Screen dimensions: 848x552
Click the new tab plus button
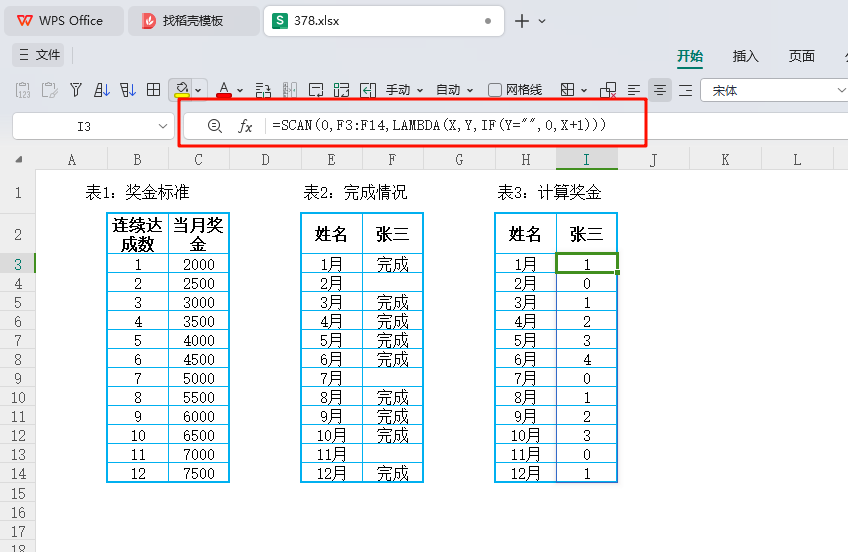521,21
